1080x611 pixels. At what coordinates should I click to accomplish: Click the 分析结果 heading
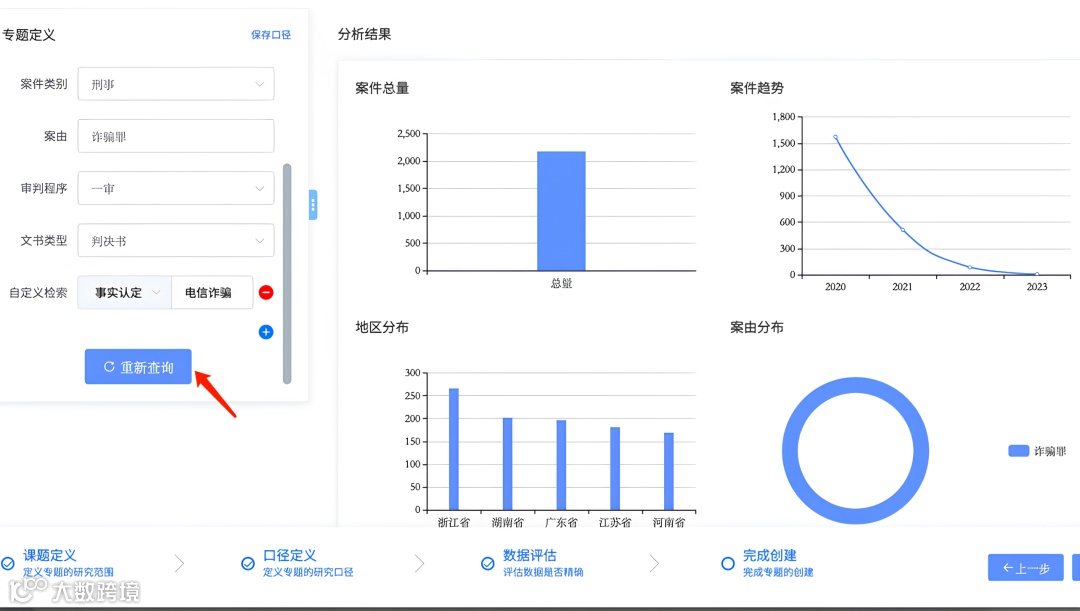364,34
